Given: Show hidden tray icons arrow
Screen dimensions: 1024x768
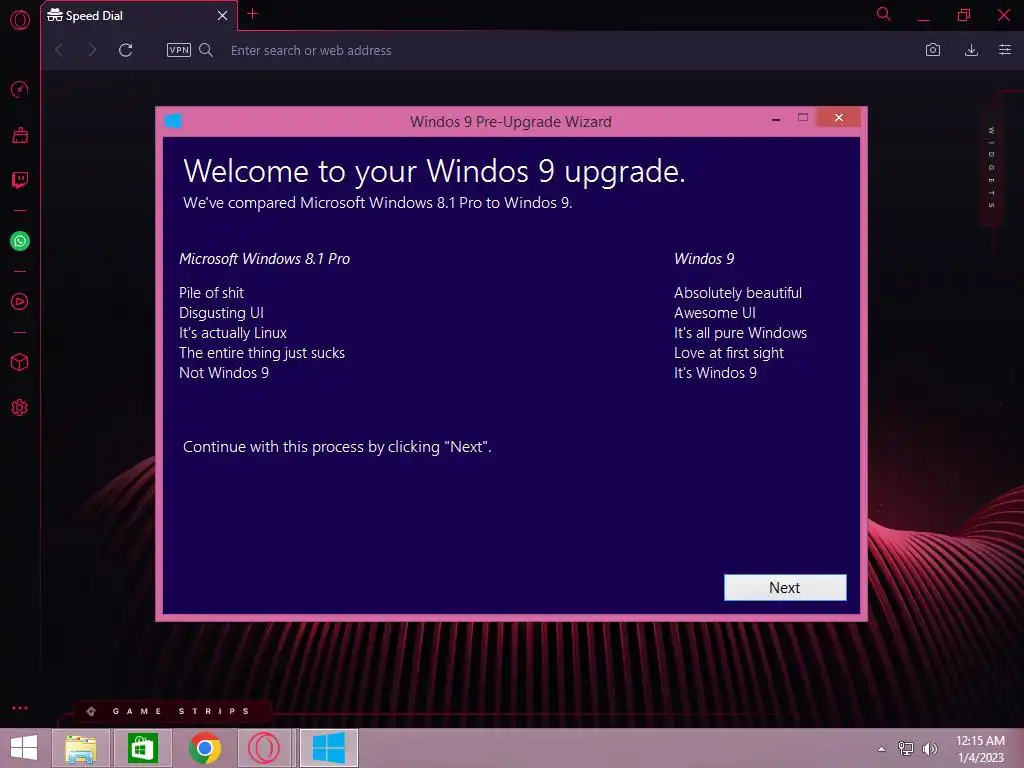Looking at the screenshot, I should click(882, 748).
